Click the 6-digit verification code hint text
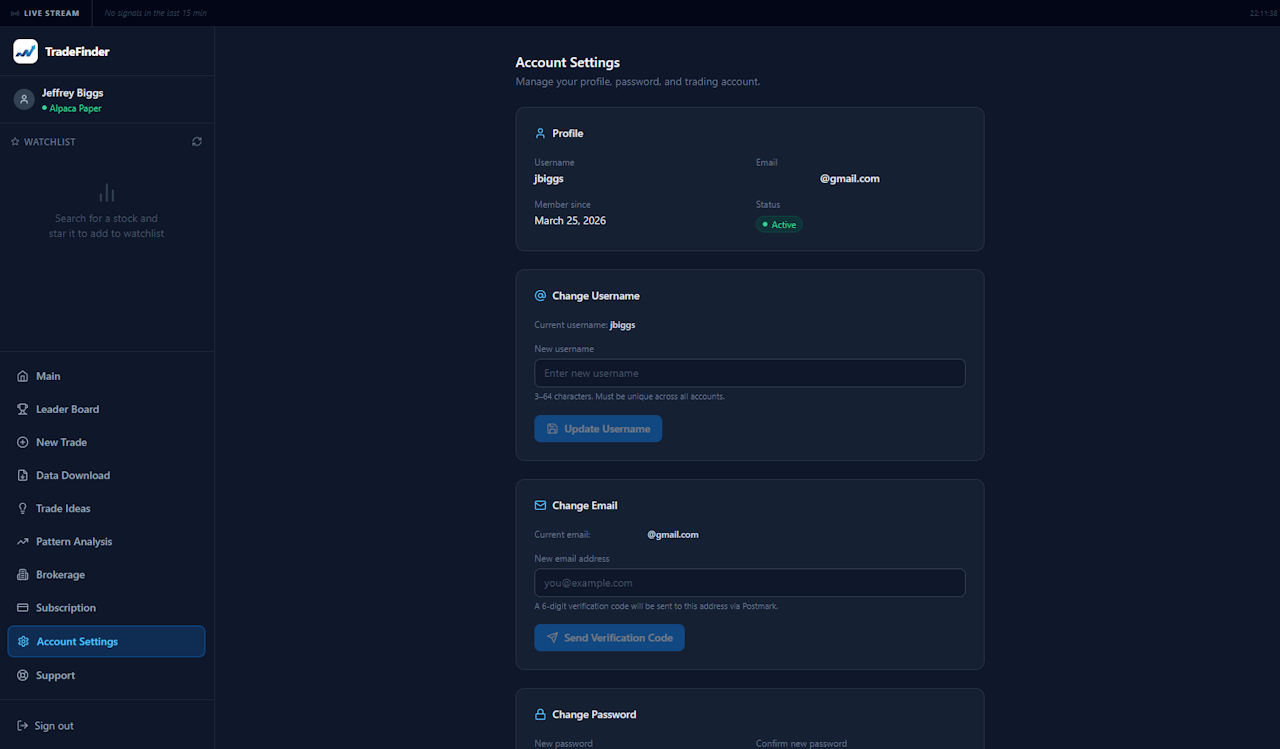 656,606
